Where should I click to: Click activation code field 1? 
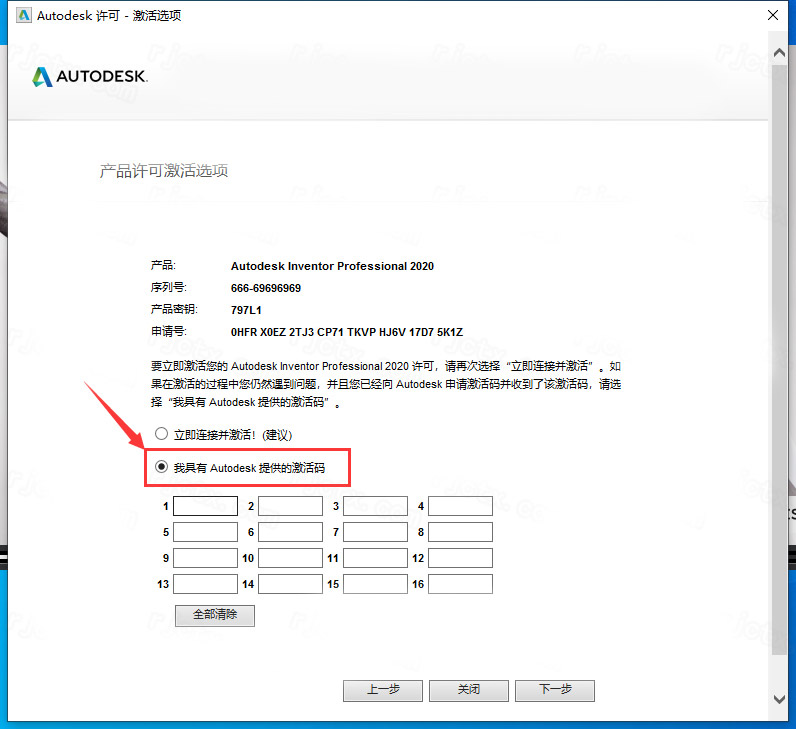205,506
